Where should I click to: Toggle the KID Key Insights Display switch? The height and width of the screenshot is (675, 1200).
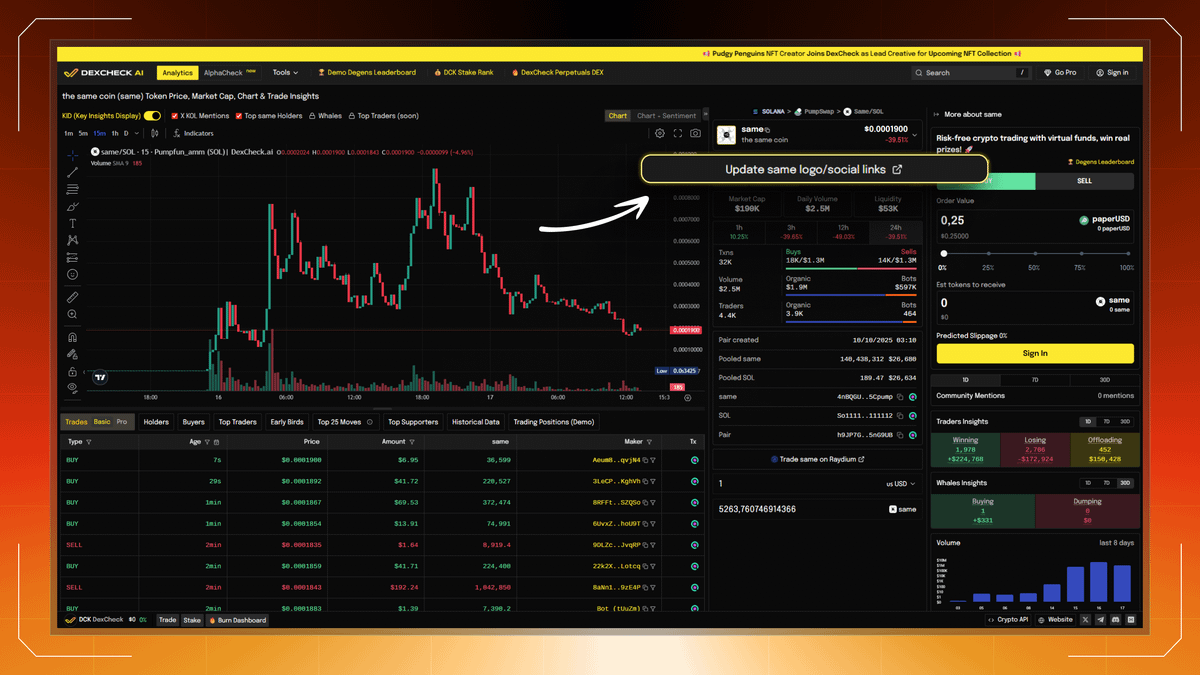tap(152, 116)
